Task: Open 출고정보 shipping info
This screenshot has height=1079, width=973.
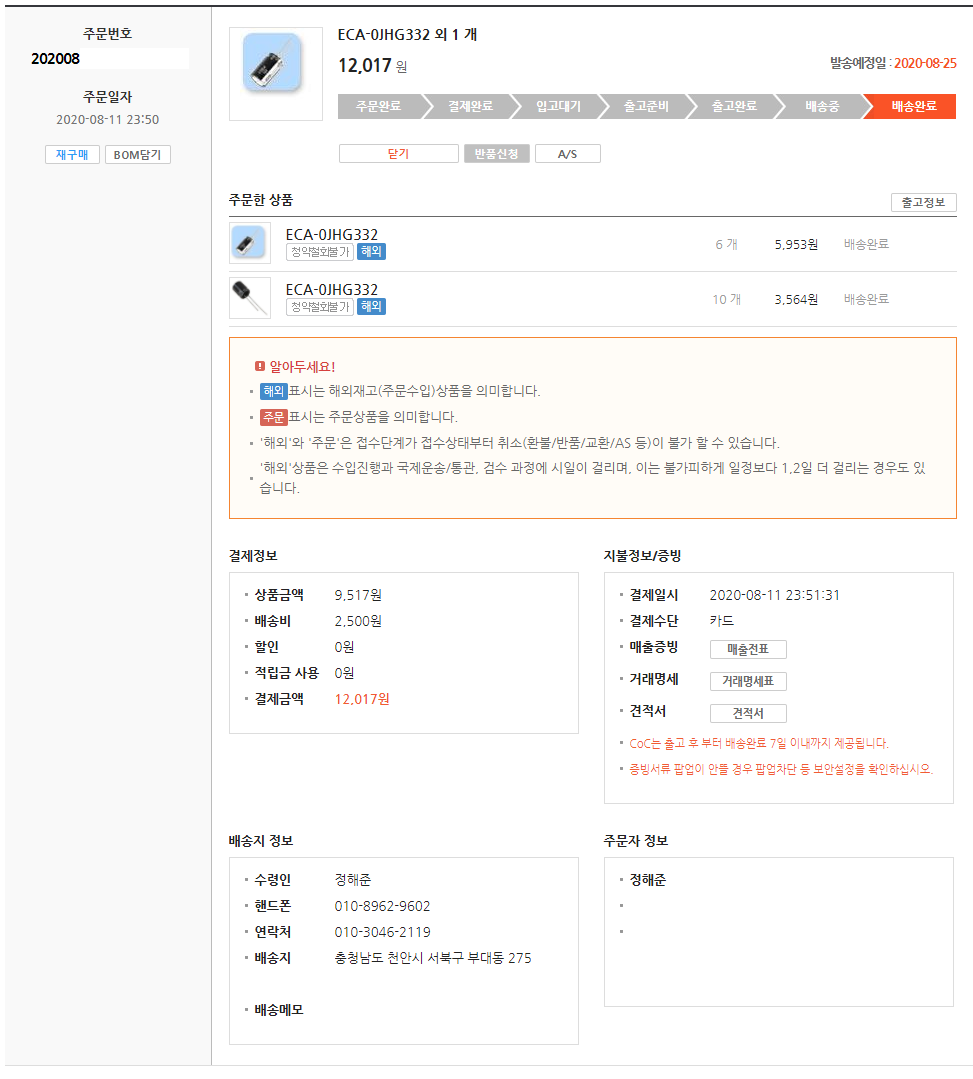Action: point(923,203)
